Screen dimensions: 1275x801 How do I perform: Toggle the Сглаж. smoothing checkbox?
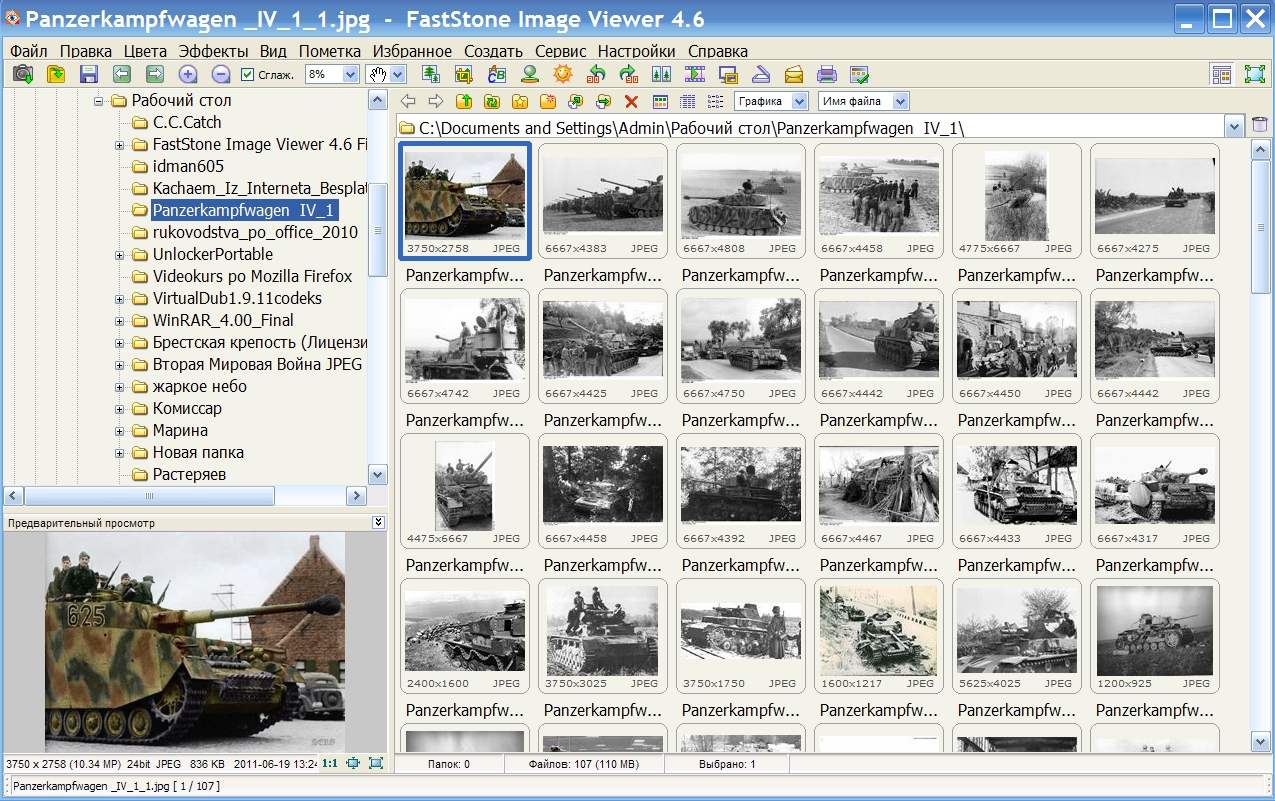point(248,75)
